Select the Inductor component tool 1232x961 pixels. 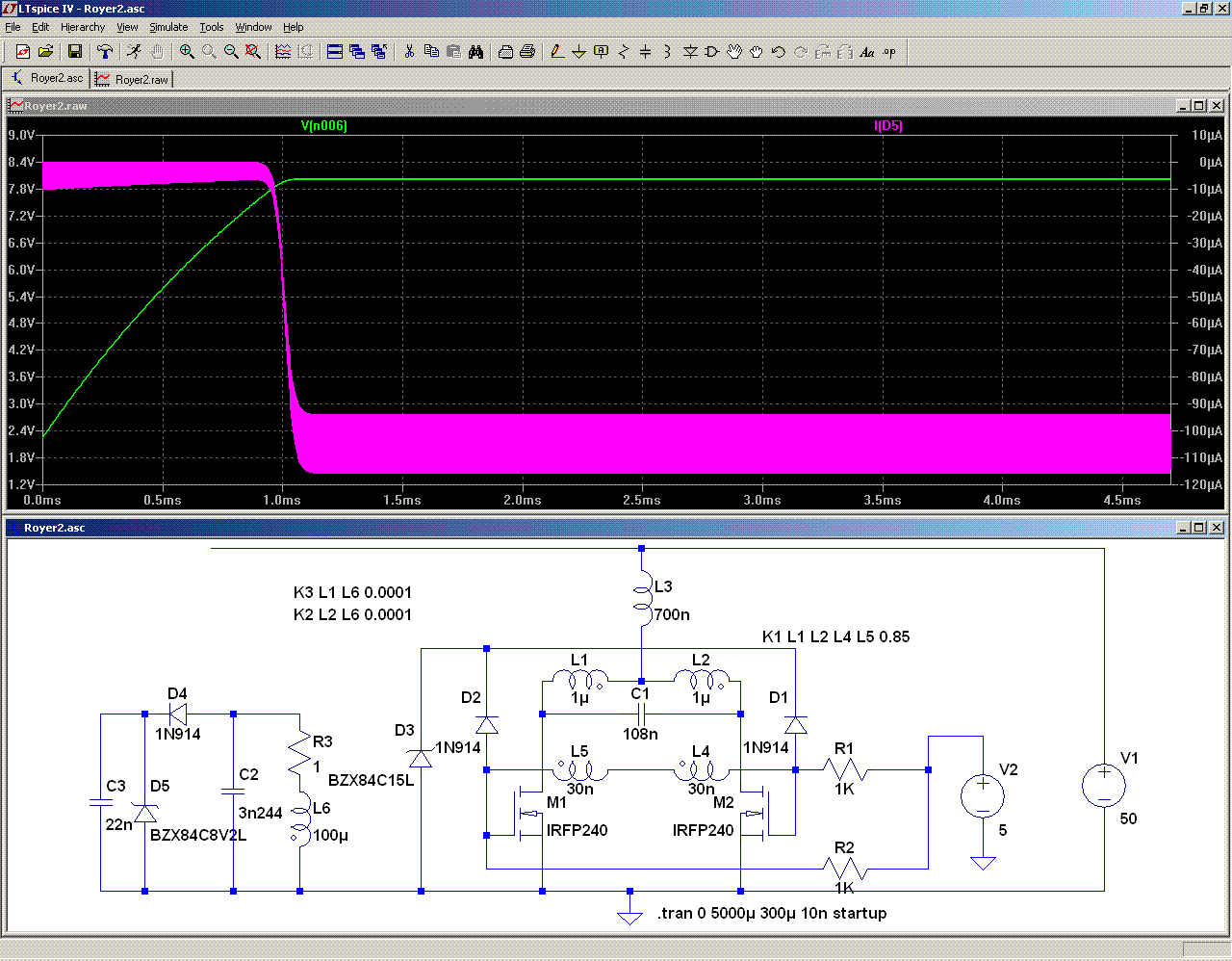pyautogui.click(x=667, y=52)
